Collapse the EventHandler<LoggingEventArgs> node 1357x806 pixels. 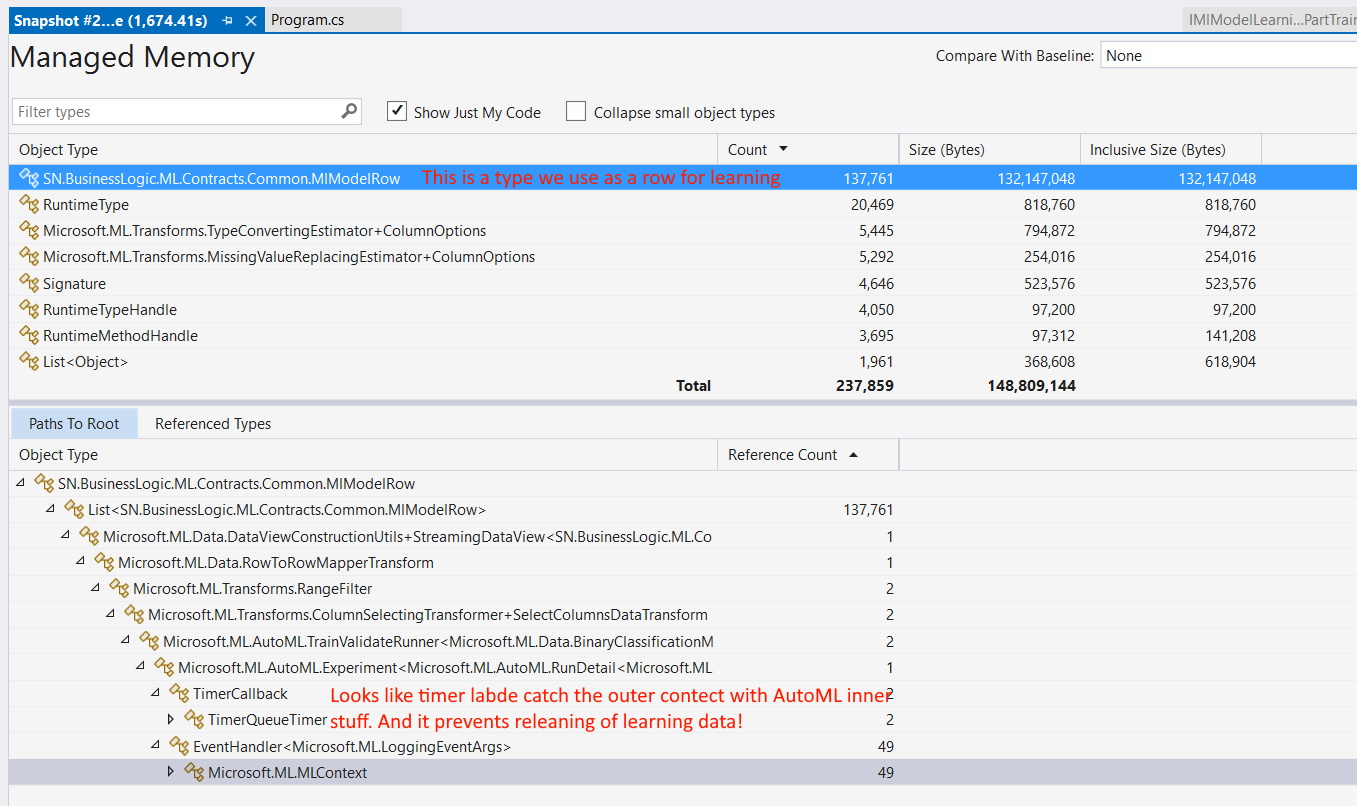(x=156, y=746)
